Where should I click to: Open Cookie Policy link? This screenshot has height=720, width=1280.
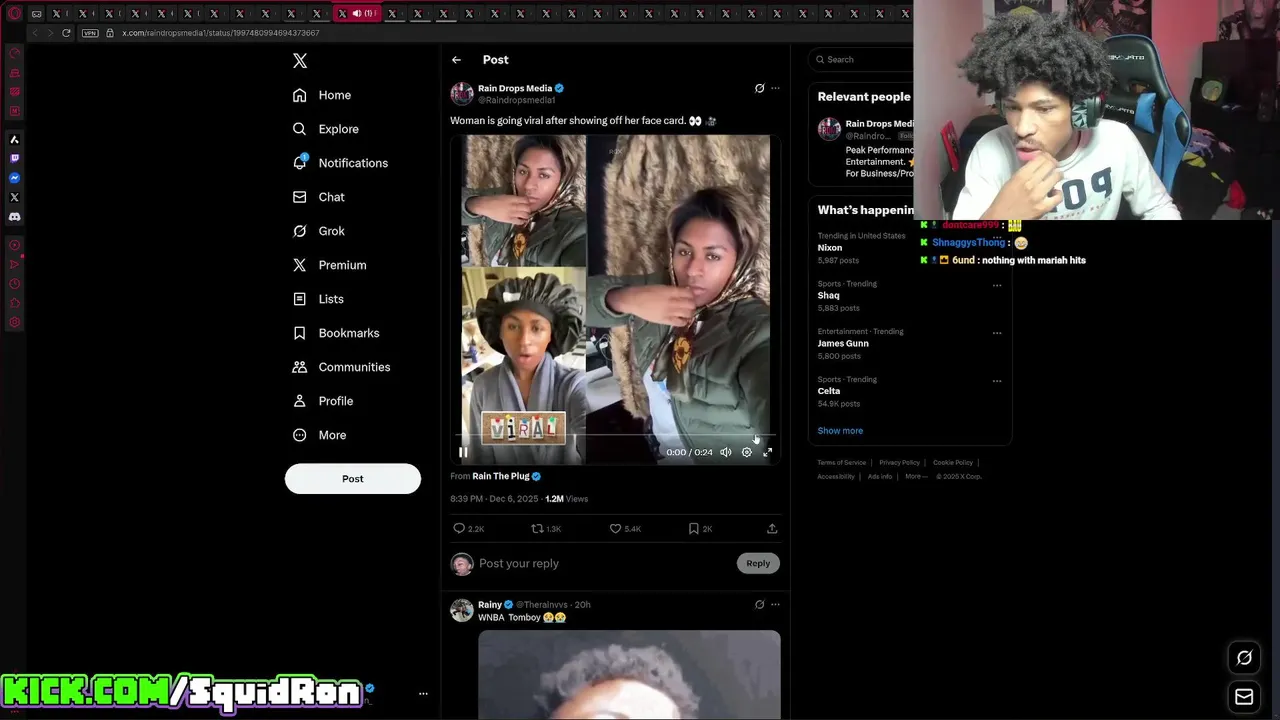click(952, 462)
